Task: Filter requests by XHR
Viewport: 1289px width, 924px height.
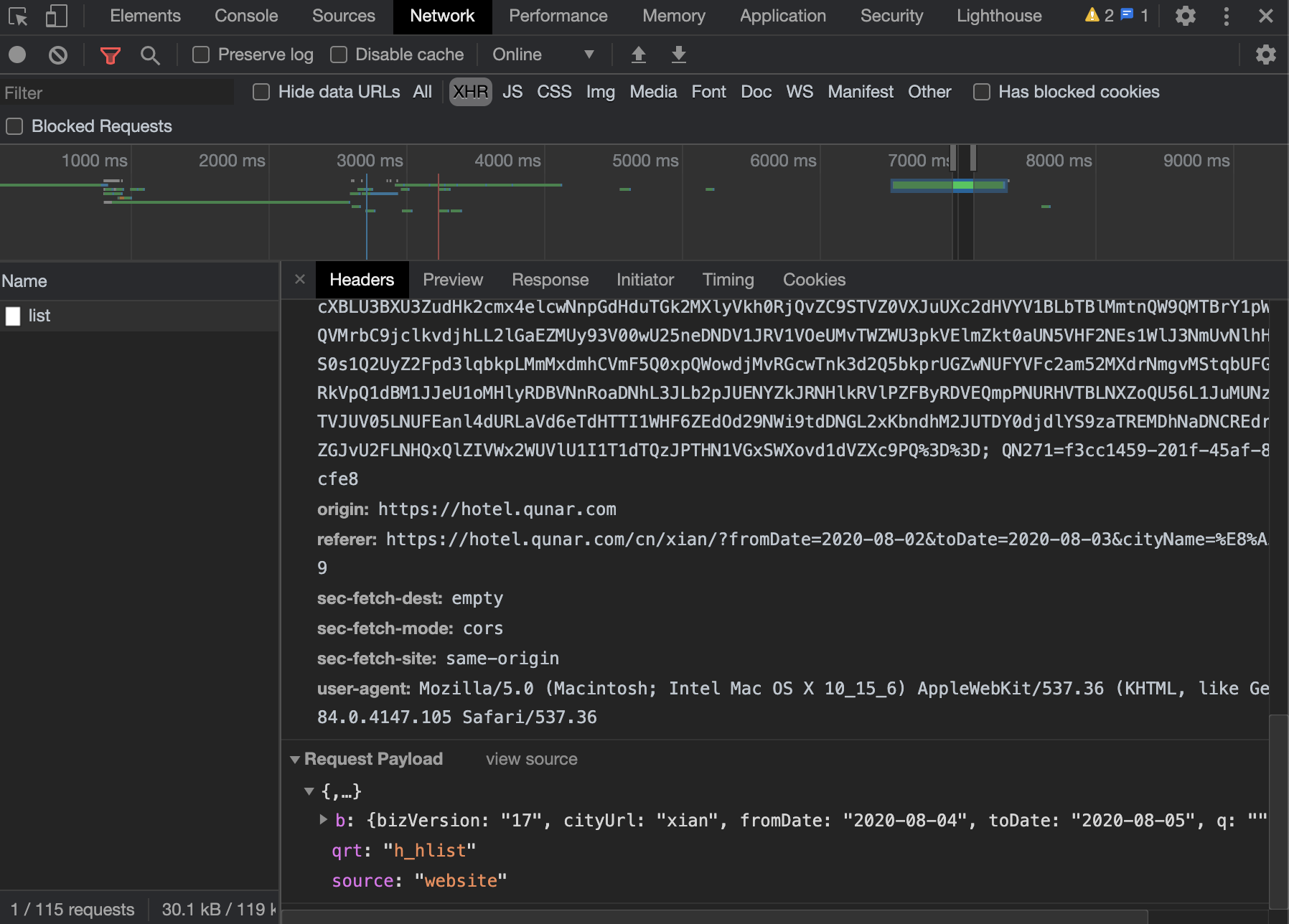Action: point(470,92)
